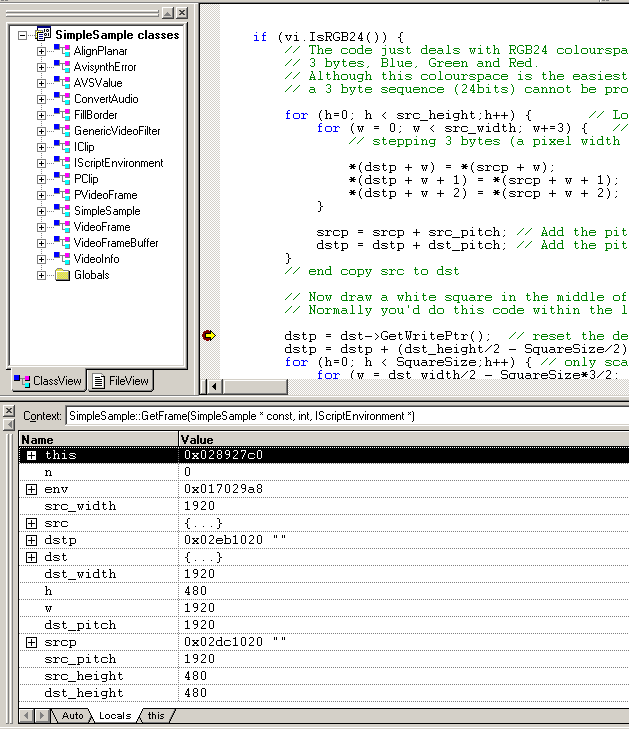Expand the FillBorder class node
Viewport: 629px width, 729px height.
coord(41,115)
